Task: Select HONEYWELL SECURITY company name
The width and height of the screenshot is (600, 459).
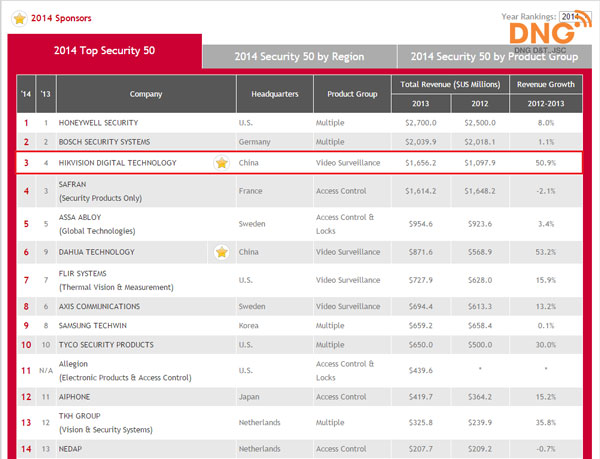Action: (x=98, y=123)
